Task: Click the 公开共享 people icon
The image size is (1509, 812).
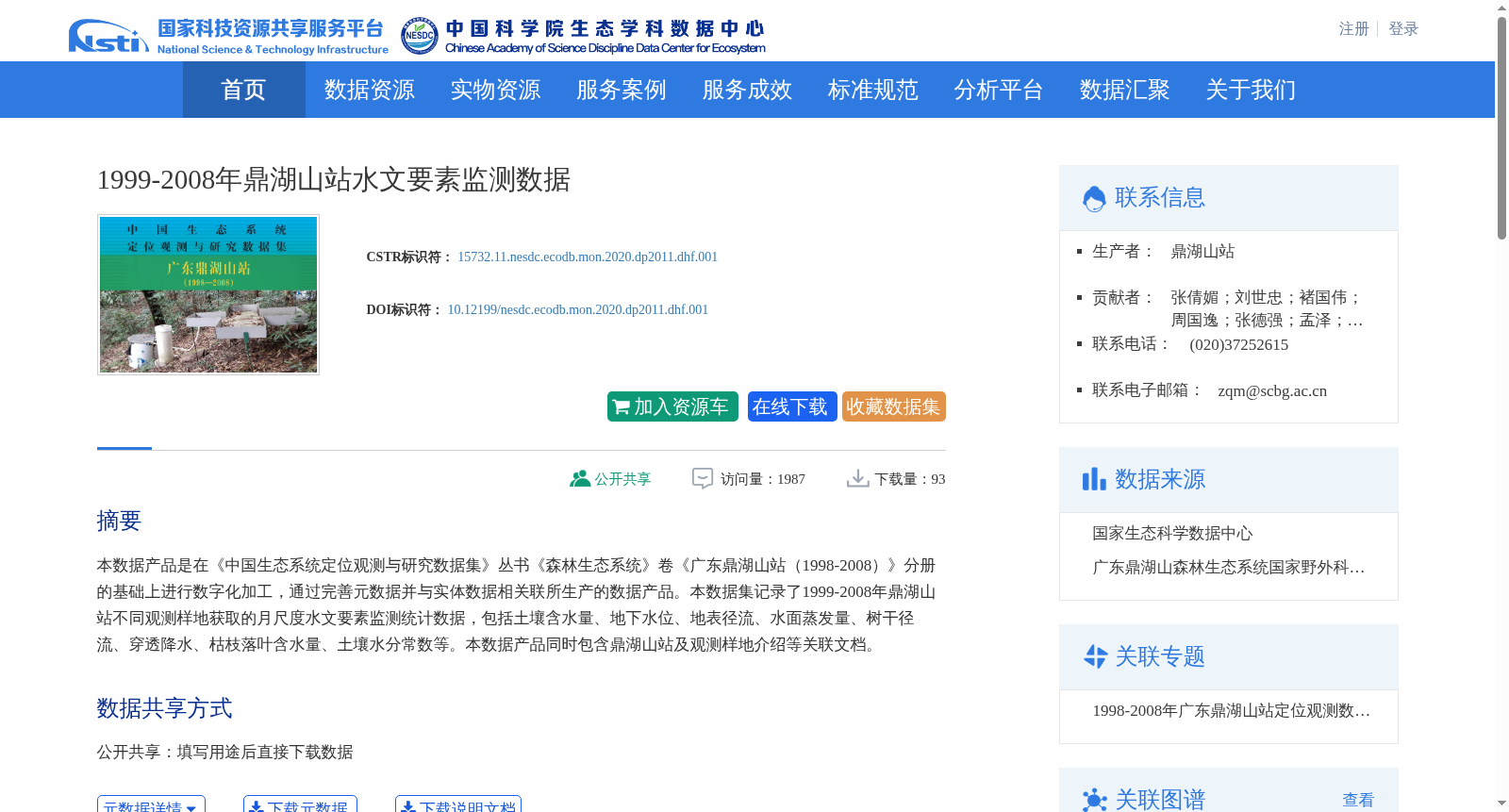Action: (580, 479)
